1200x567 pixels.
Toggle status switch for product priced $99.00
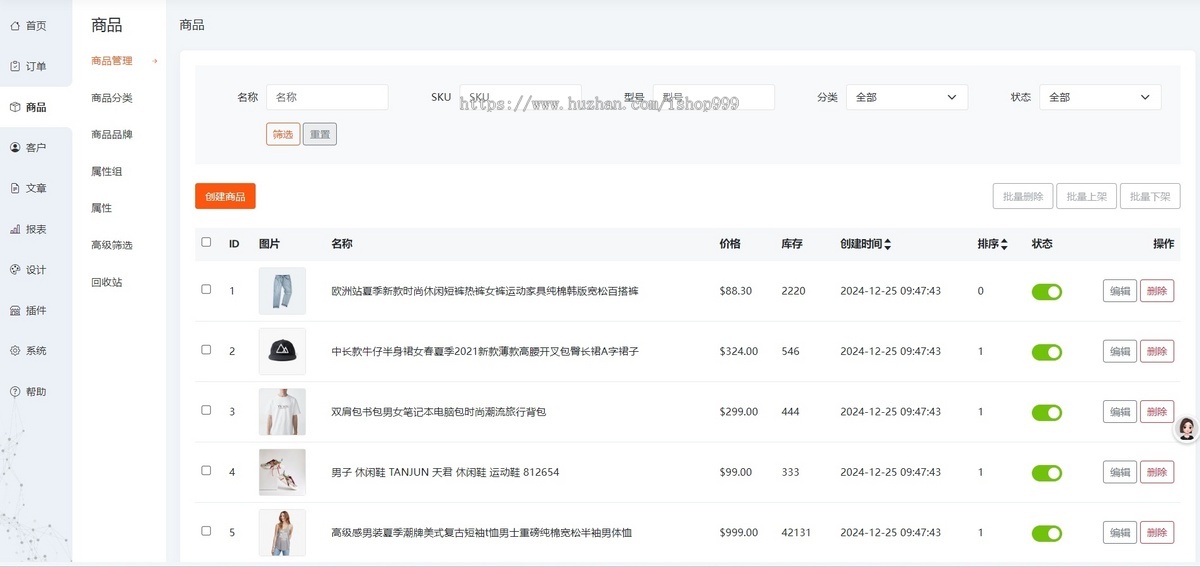tap(1047, 473)
